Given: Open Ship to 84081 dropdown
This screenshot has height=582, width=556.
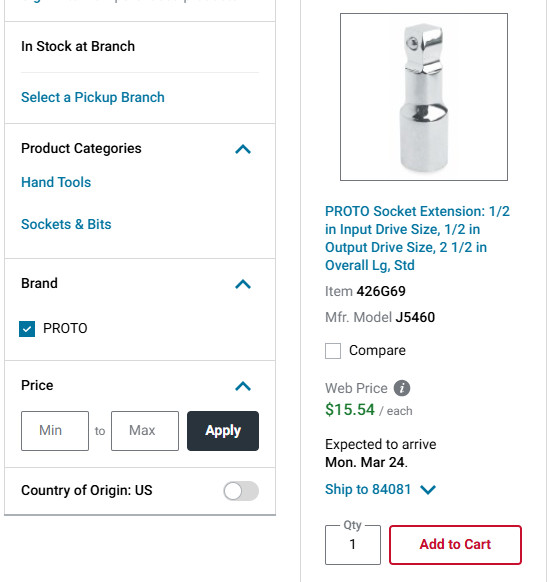Looking at the screenshot, I should 380,490.
